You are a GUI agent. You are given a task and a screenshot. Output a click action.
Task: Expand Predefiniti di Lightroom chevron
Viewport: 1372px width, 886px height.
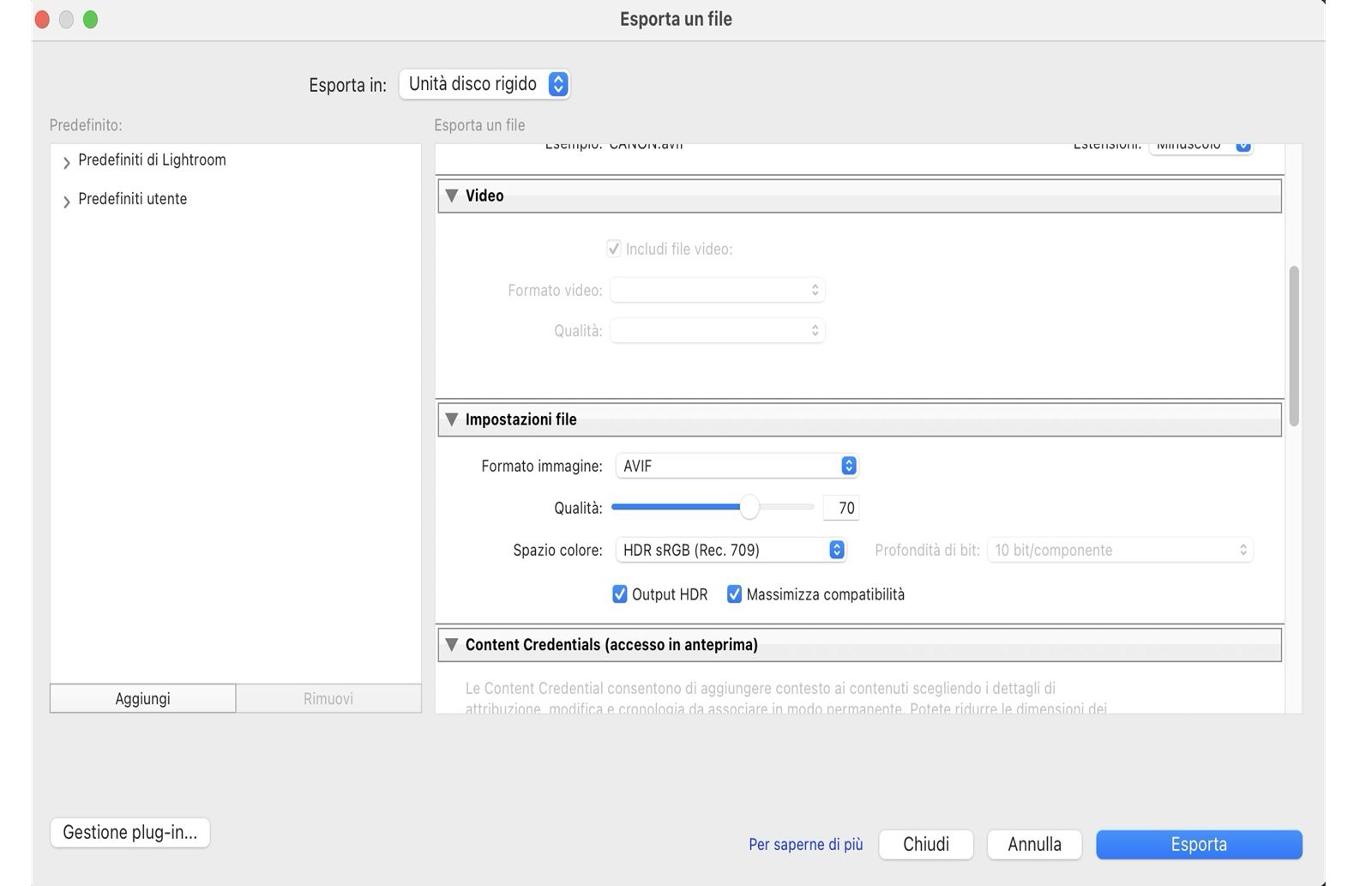[x=67, y=162]
